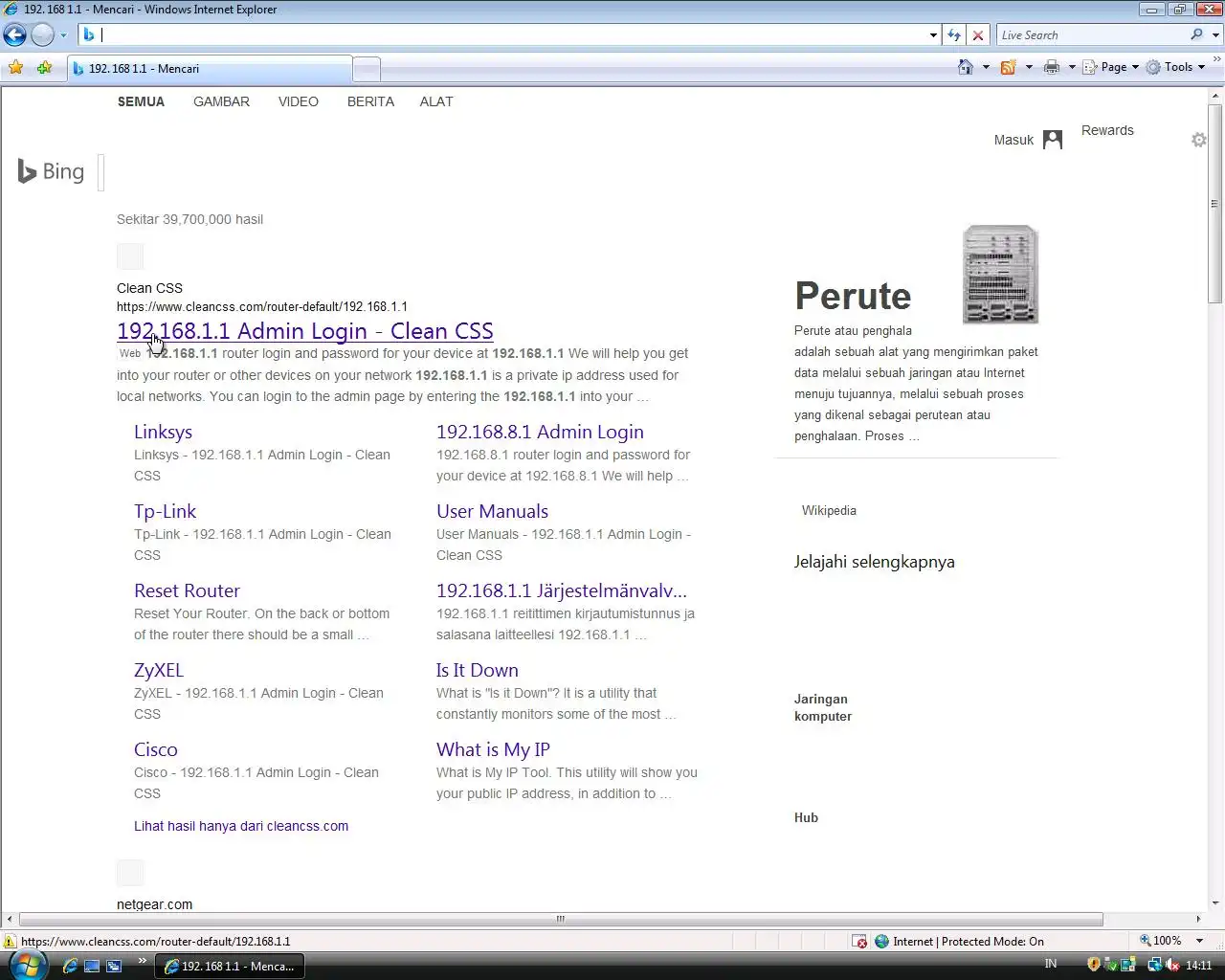Image resolution: width=1225 pixels, height=980 pixels.
Task: Click the horizontal scrollbar right arrow
Action: pos(1199,919)
